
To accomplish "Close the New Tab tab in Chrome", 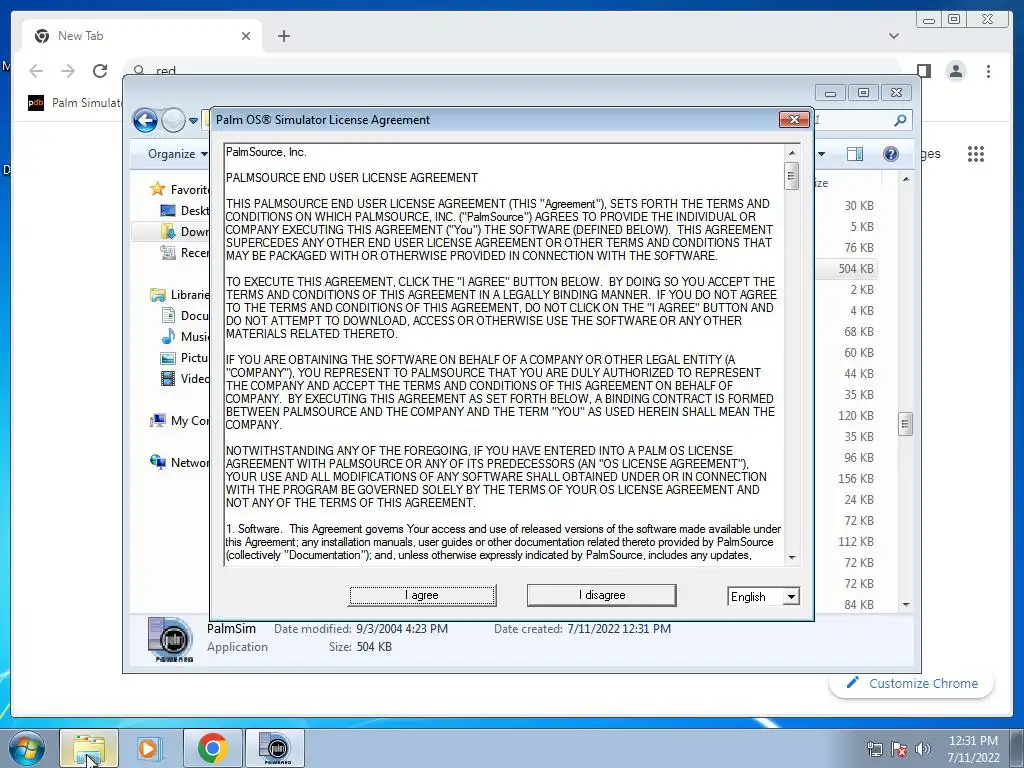I will point(246,36).
